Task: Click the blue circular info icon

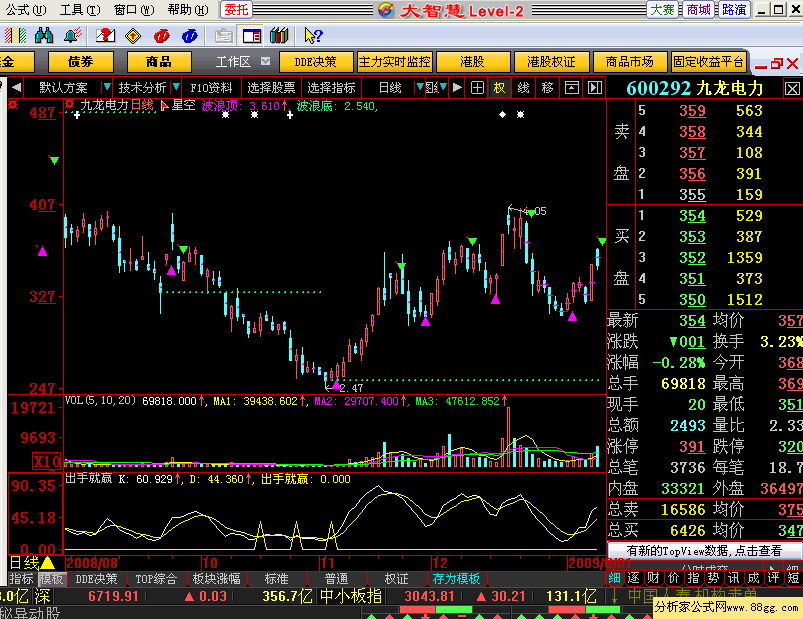Action: [x=189, y=35]
